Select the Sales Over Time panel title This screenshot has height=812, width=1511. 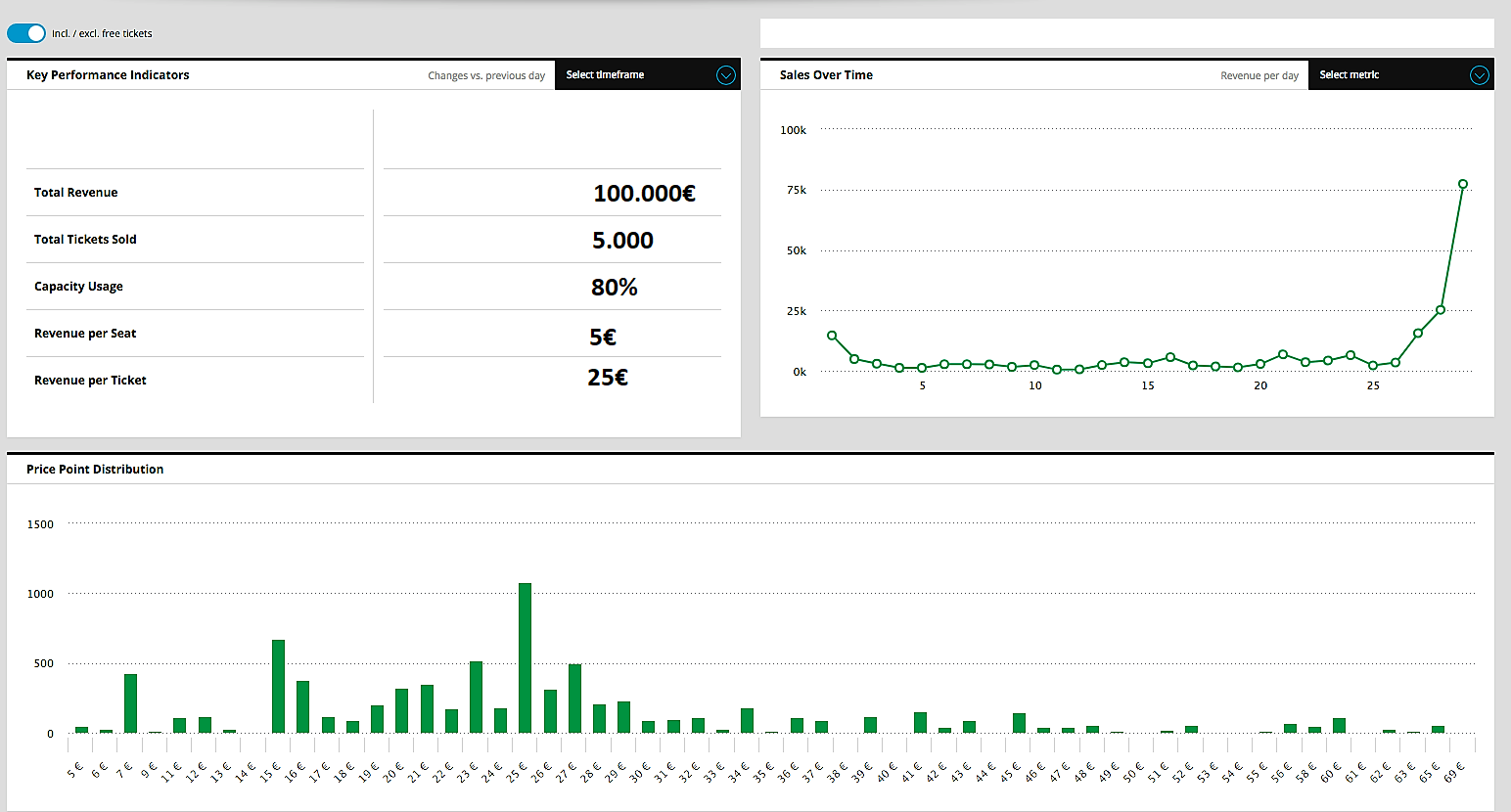(x=826, y=75)
